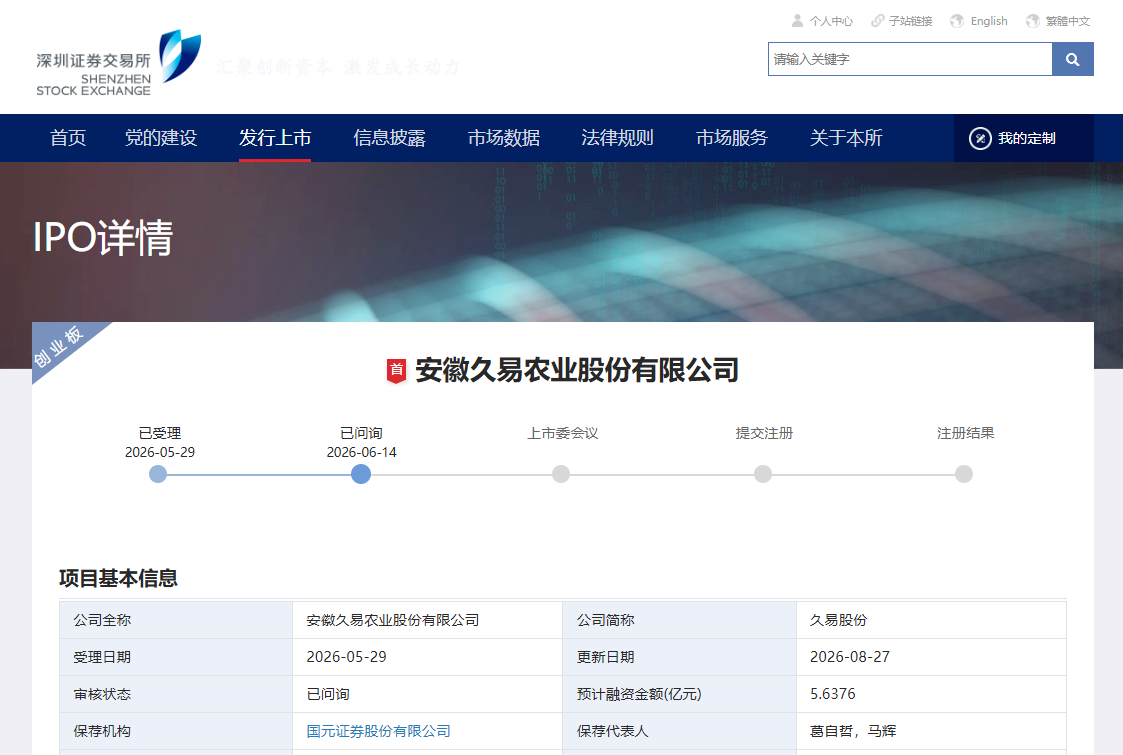Image resolution: width=1123 pixels, height=755 pixels.
Task: Click the 保荐代表人 label cell
Action: click(680, 731)
